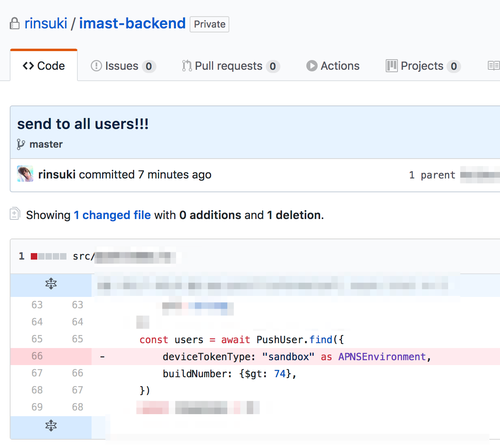This screenshot has height=447, width=500.
Task: Click the Actions play icon
Action: (x=312, y=66)
